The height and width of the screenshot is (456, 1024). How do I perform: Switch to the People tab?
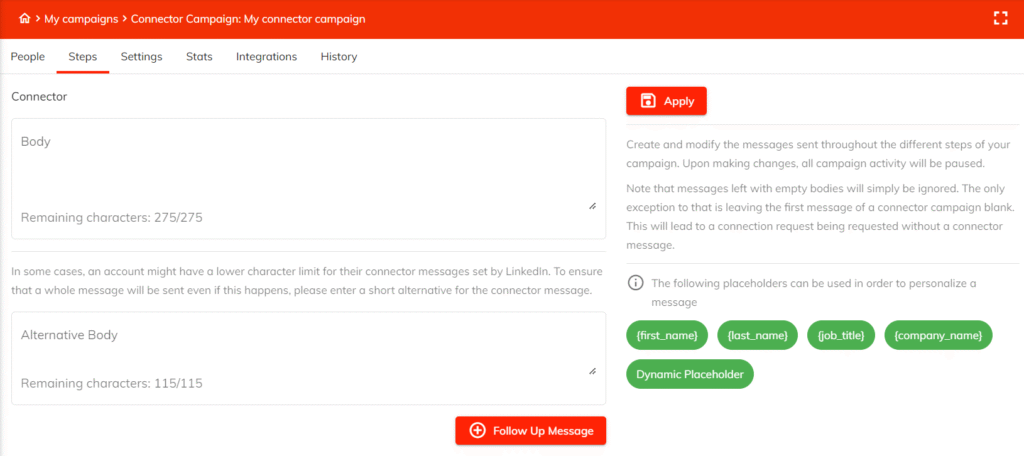28,57
